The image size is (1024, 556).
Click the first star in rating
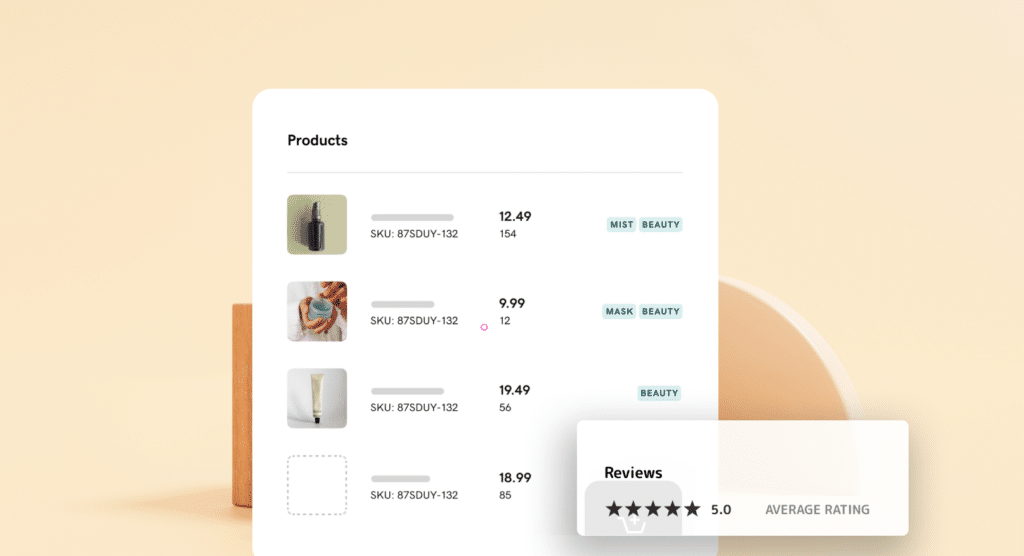pyautogui.click(x=614, y=508)
